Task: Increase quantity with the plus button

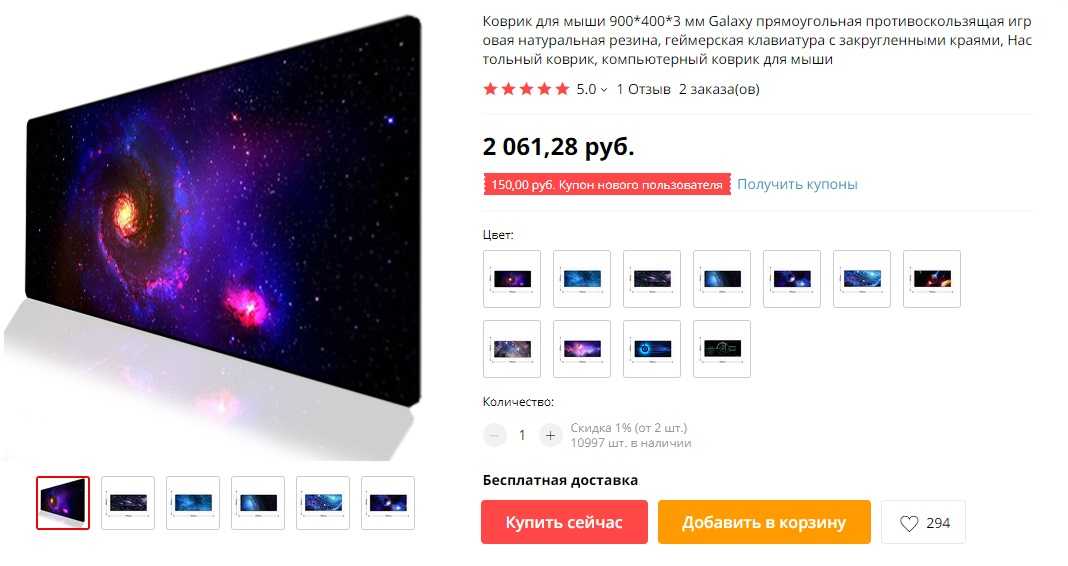Action: [550, 435]
